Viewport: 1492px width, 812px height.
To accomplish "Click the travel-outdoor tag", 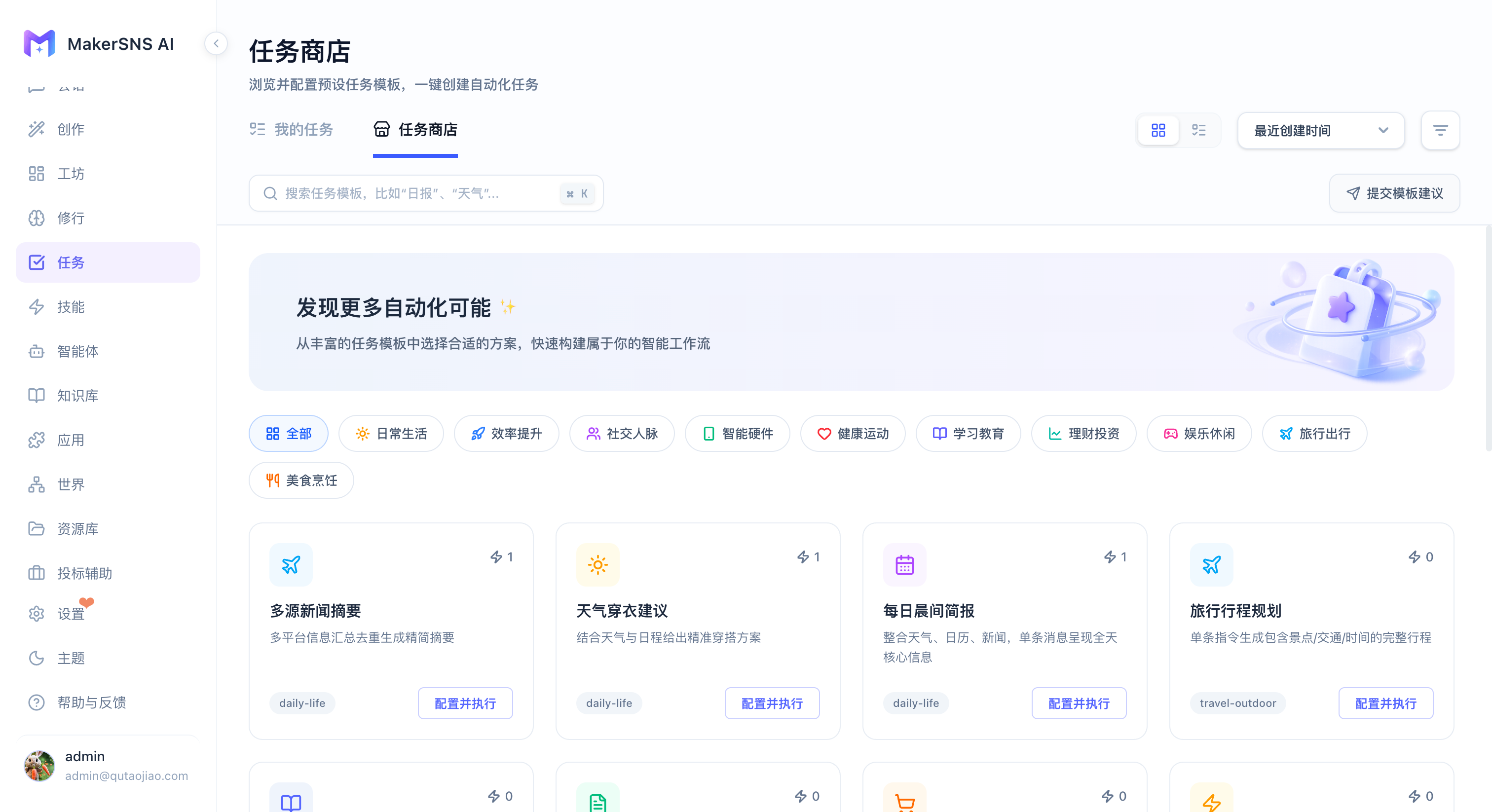I will 1238,703.
